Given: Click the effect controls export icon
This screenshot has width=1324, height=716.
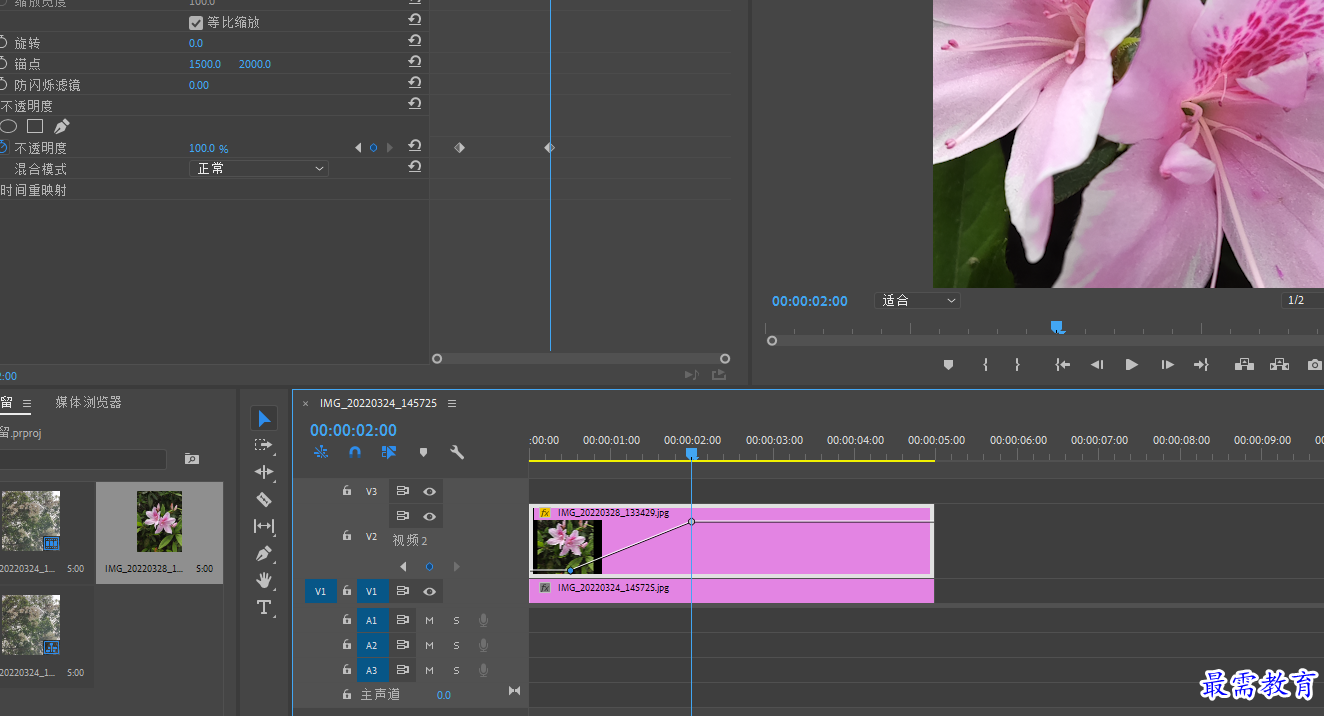Looking at the screenshot, I should (x=719, y=375).
